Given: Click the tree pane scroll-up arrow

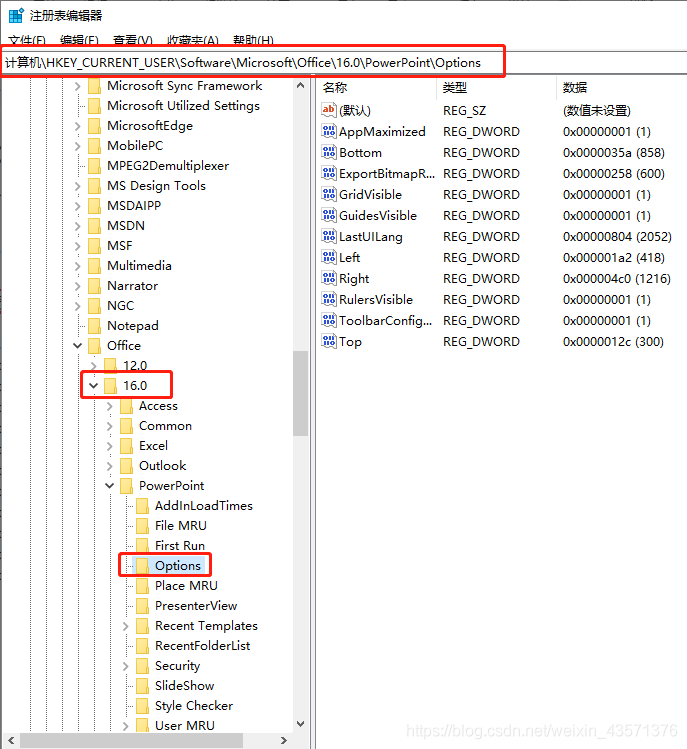Looking at the screenshot, I should [x=301, y=86].
